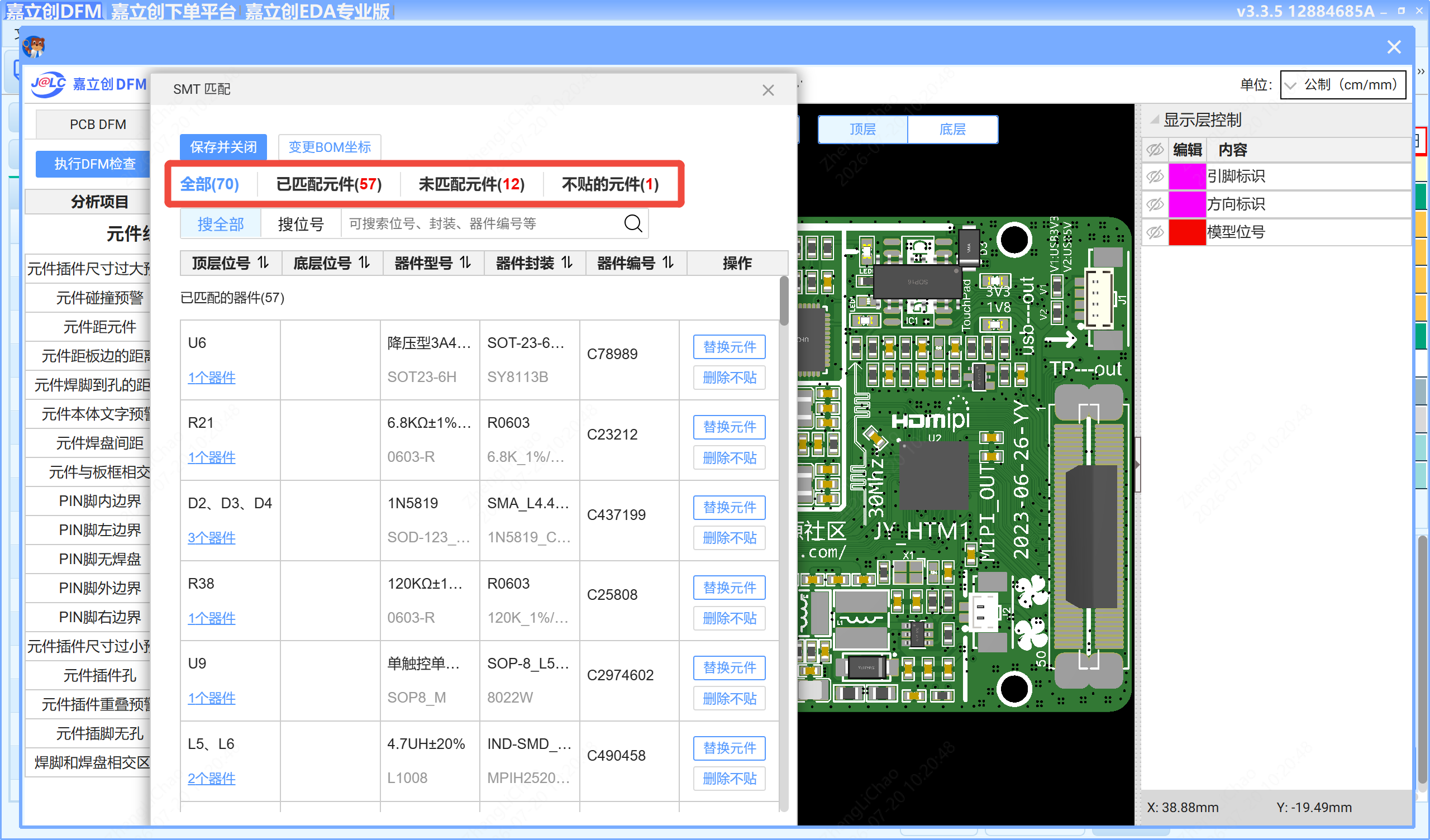This screenshot has width=1430, height=840.
Task: Open 2个器件 link for L5、L6
Action: click(212, 779)
